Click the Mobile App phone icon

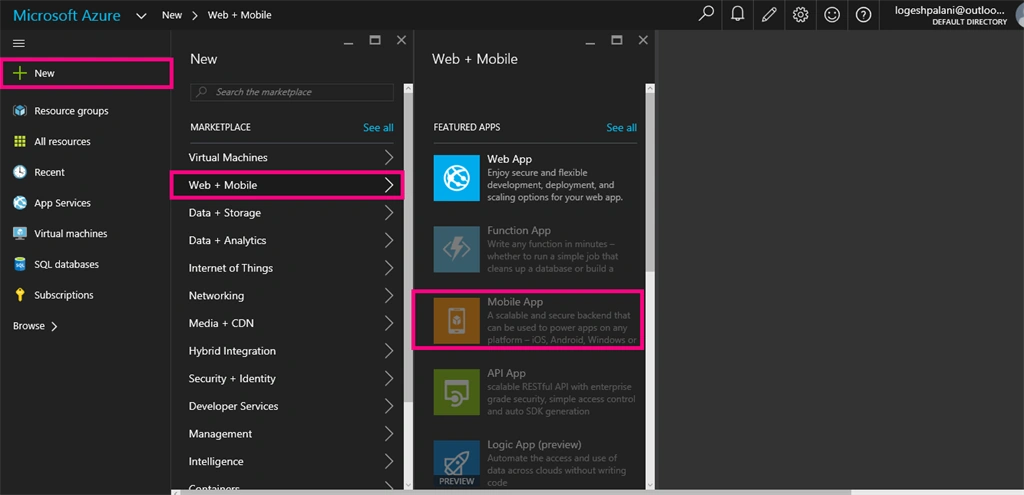(456, 321)
